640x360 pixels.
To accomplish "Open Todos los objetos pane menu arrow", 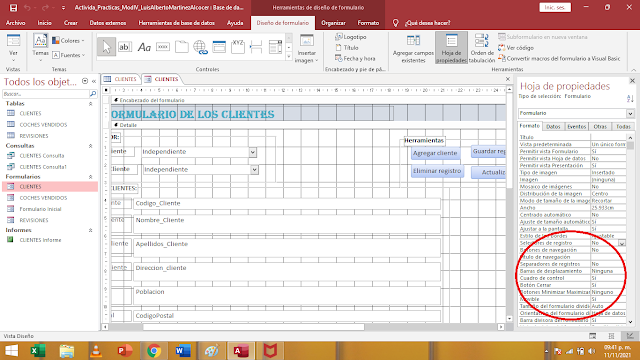I will pyautogui.click(x=85, y=81).
